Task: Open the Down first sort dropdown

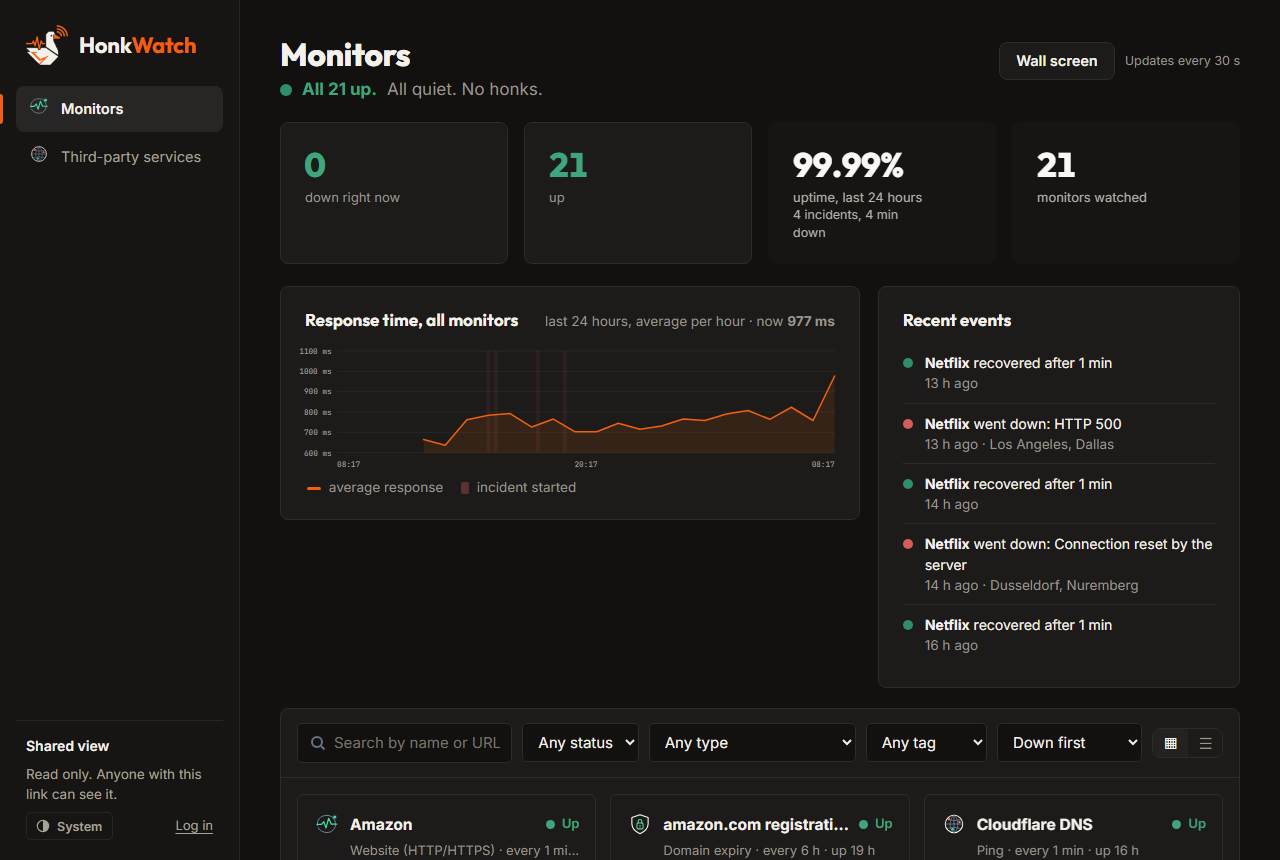Action: coord(1069,743)
